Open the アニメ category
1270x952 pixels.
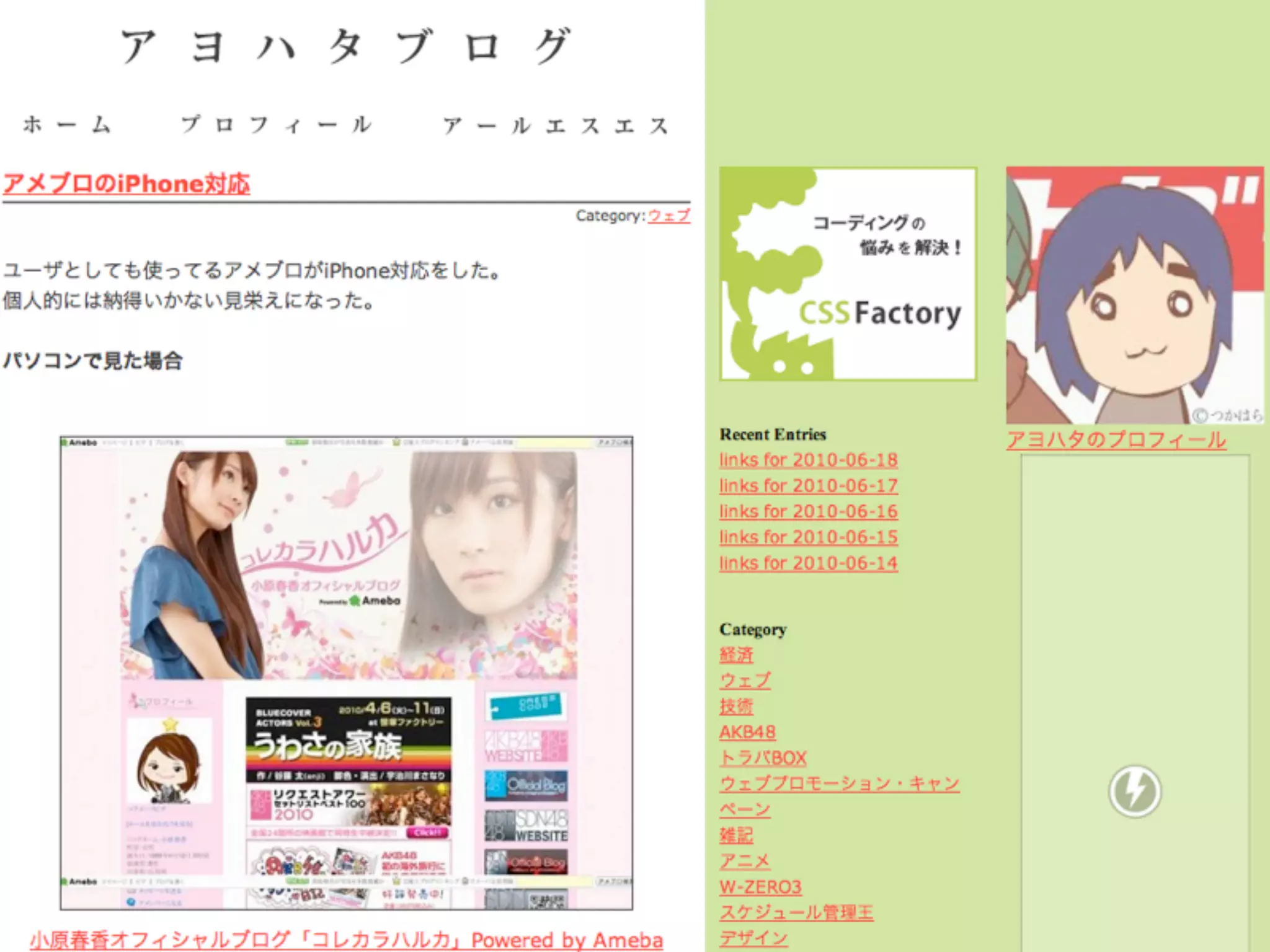click(x=745, y=862)
